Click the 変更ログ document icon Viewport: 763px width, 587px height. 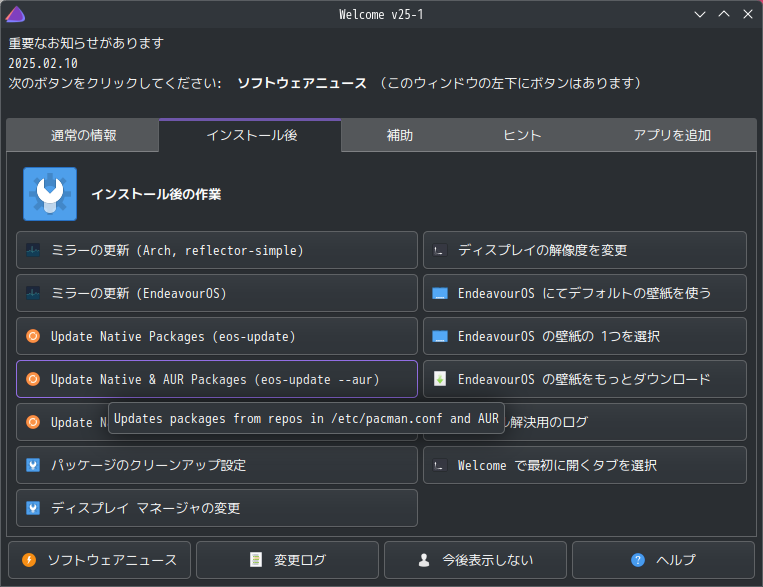pyautogui.click(x=256, y=560)
